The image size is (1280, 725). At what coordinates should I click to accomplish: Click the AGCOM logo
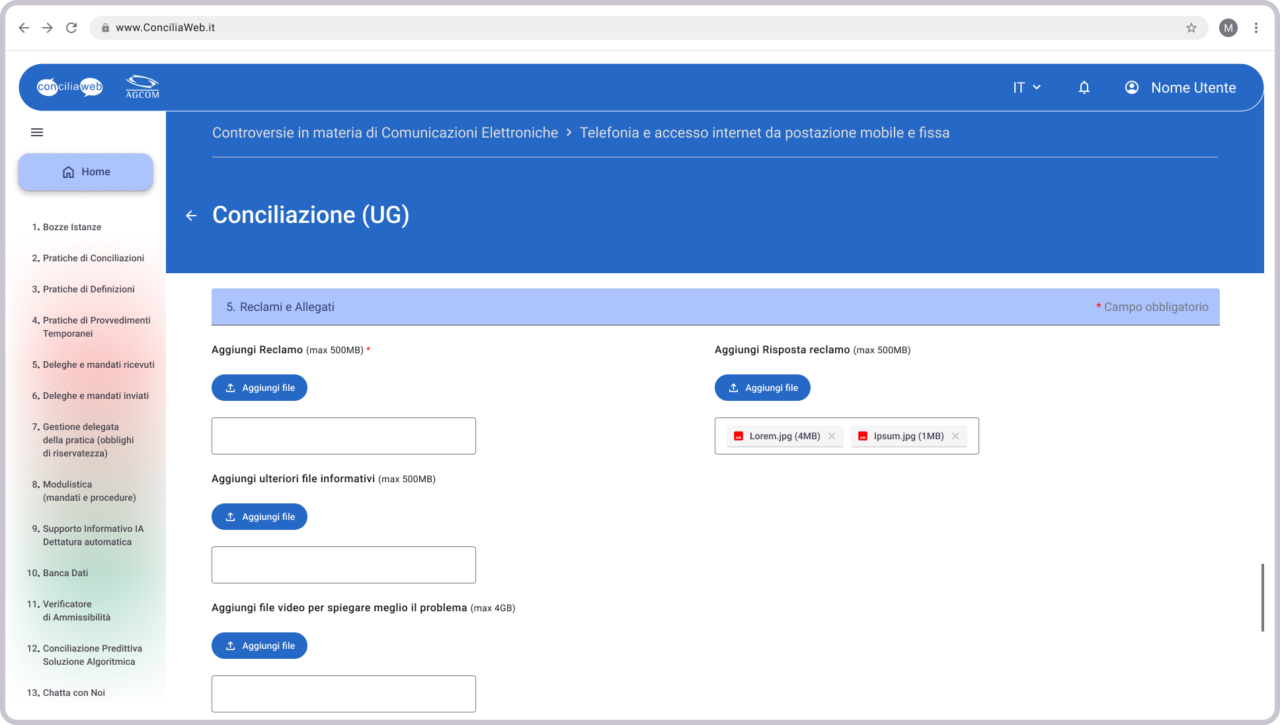click(x=142, y=87)
